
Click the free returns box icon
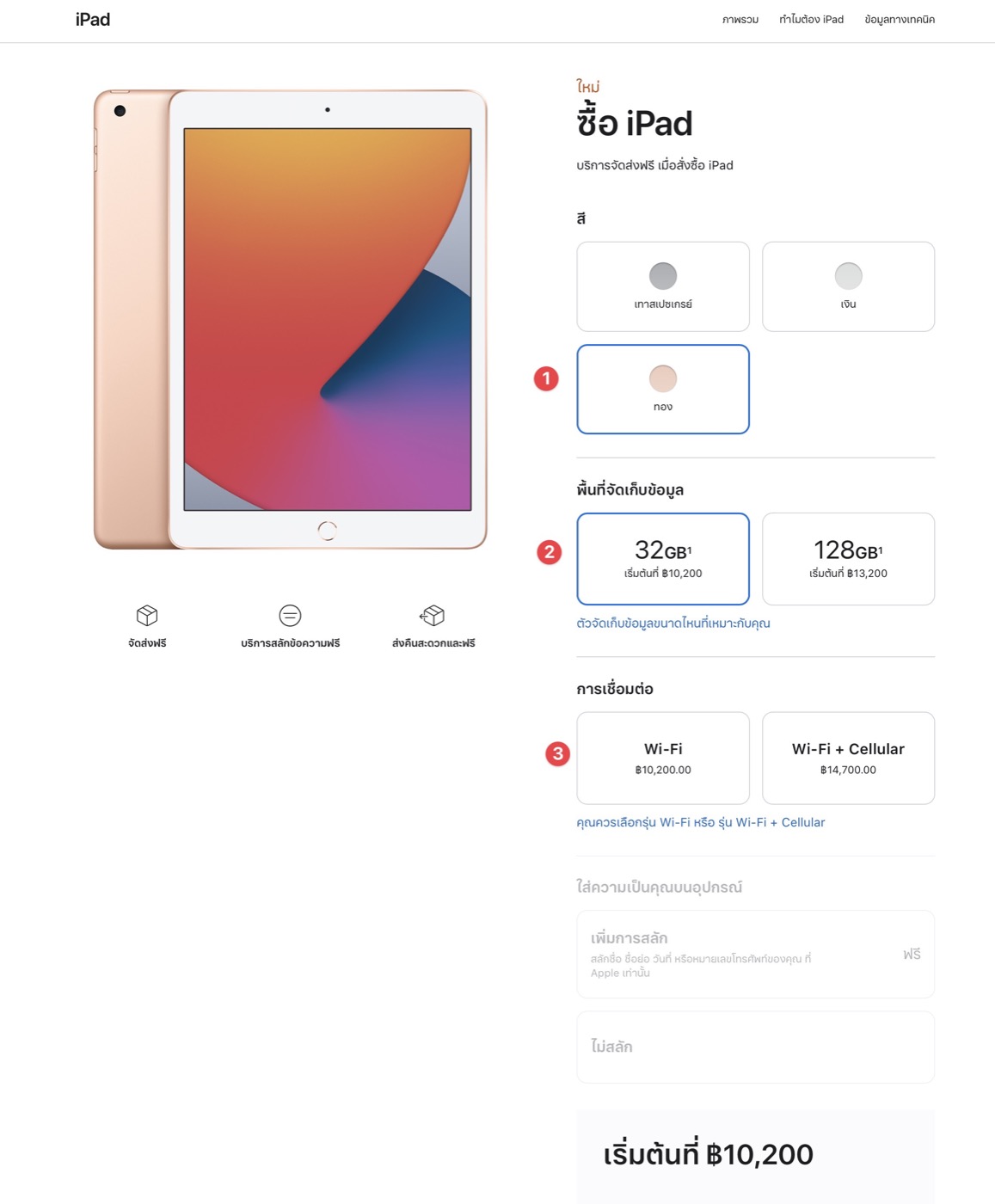(x=433, y=615)
